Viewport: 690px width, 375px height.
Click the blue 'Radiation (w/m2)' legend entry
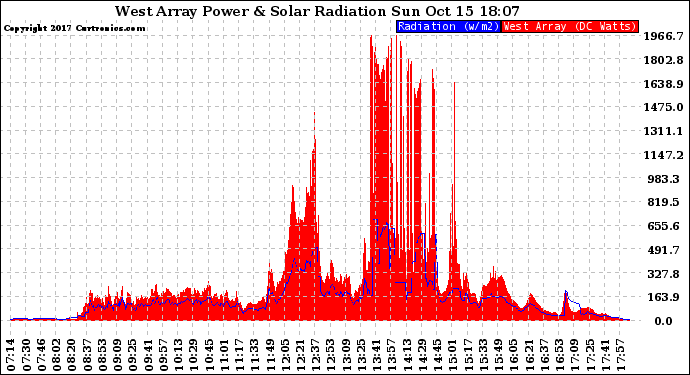(448, 26)
